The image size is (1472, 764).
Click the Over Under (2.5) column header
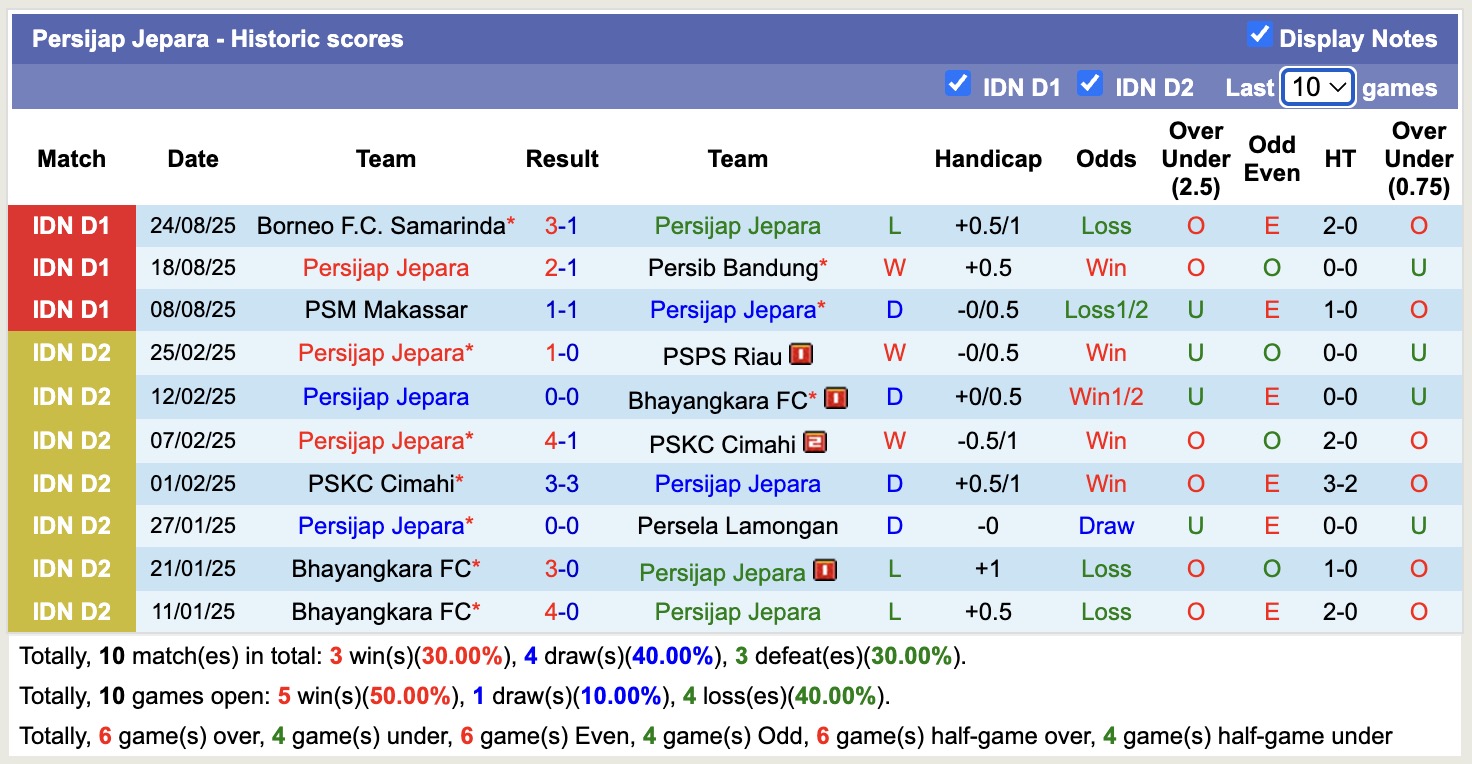1196,159
